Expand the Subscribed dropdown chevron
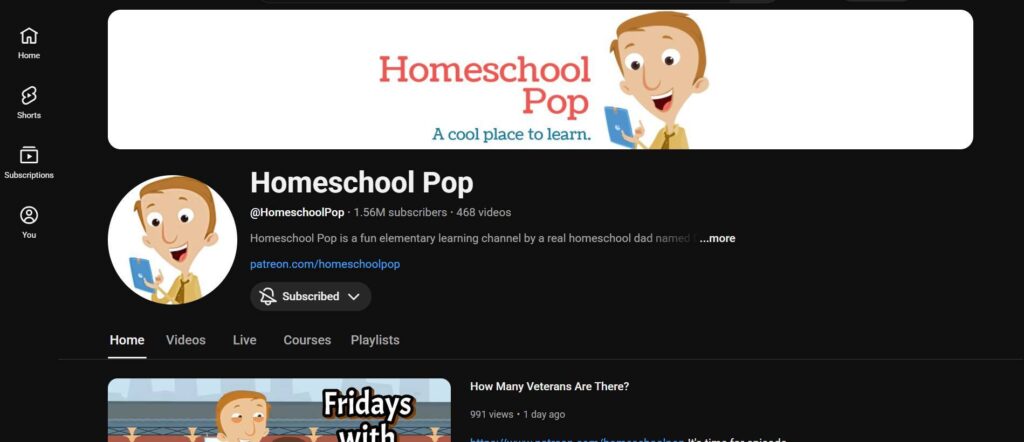 click(x=353, y=296)
